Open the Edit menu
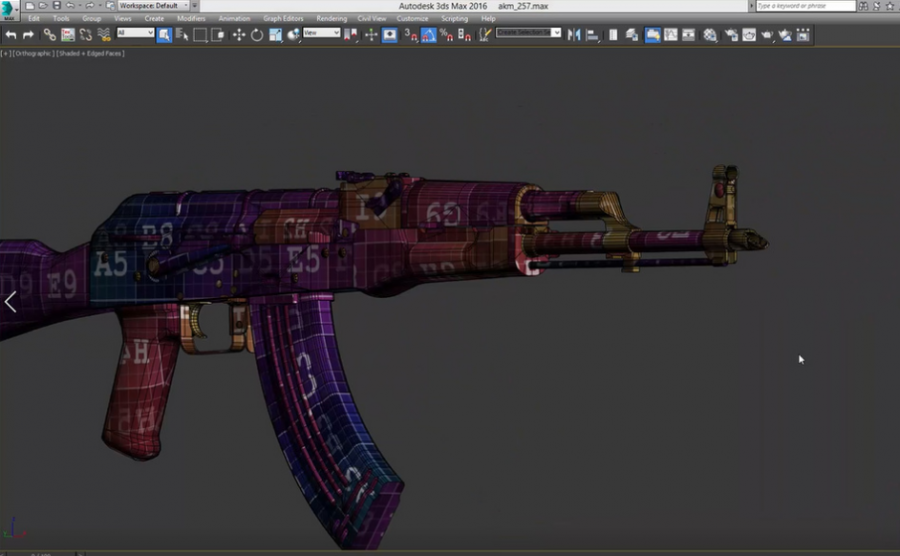900x556 pixels. point(34,18)
